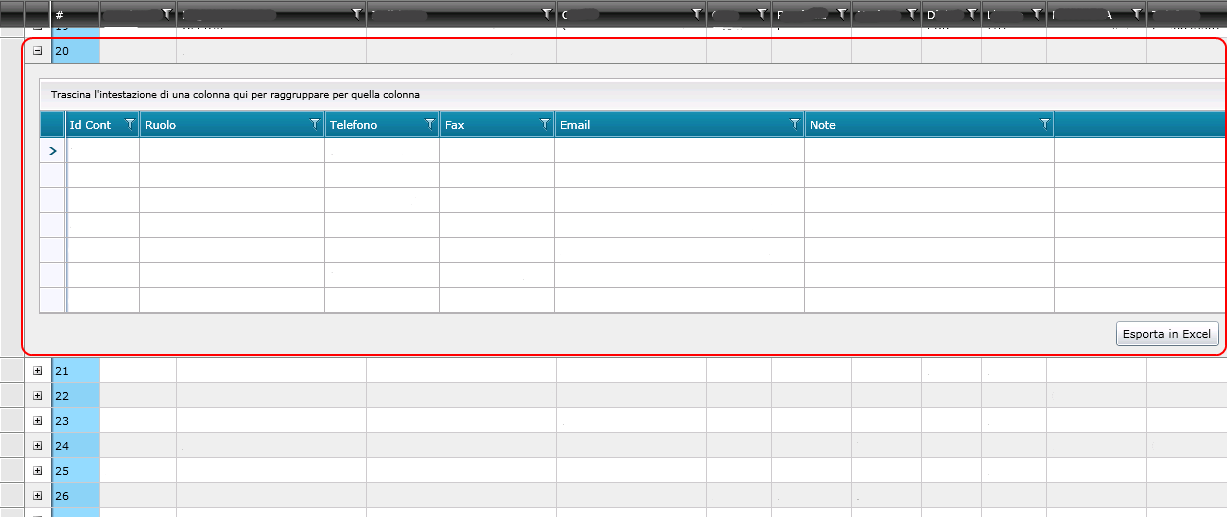Open the filter for Ruolo column
Screen dimensions: 1227x517
coord(314,125)
